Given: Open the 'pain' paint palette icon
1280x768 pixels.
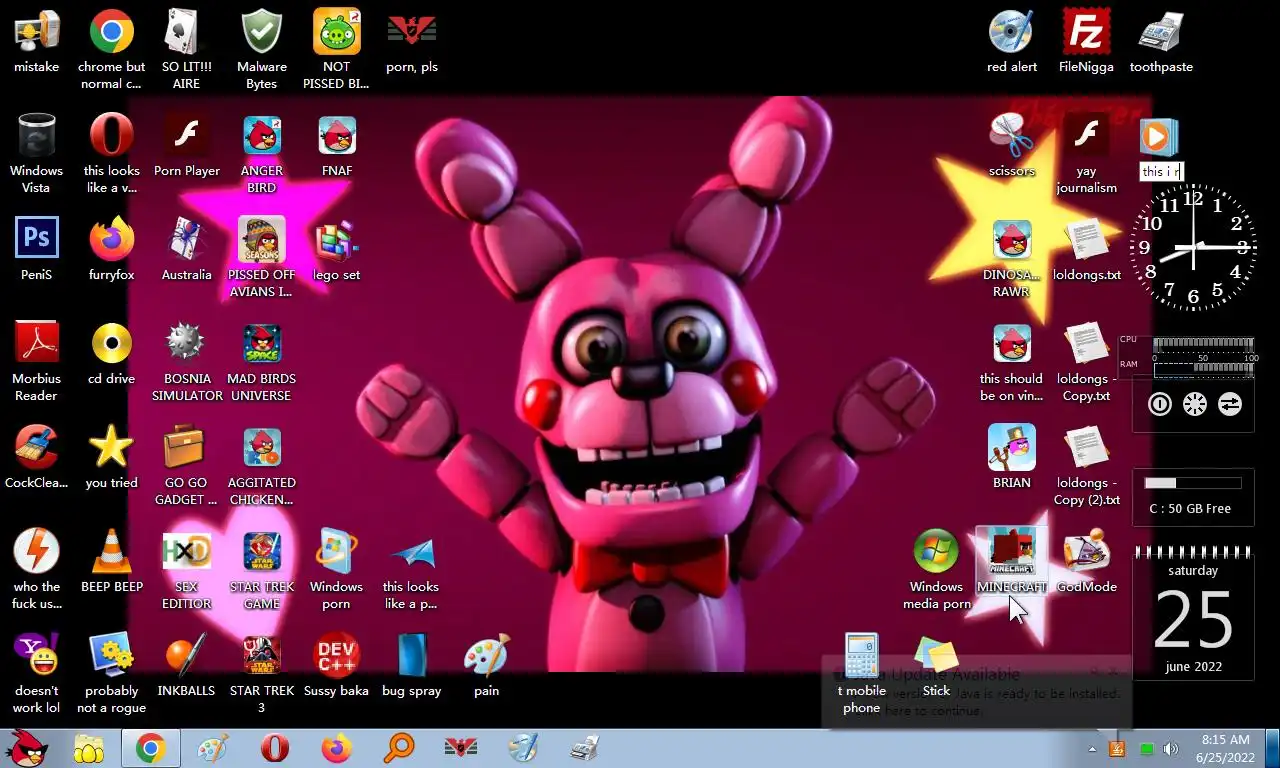Looking at the screenshot, I should tap(487, 666).
